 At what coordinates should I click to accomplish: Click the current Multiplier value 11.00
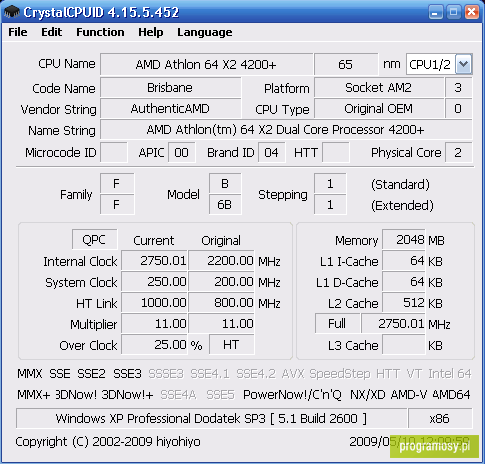pos(155,324)
